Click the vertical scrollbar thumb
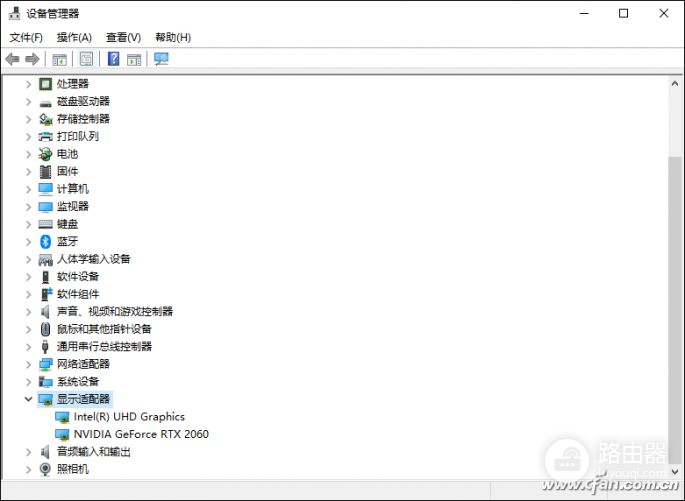This screenshot has width=685, height=501. tap(675, 308)
